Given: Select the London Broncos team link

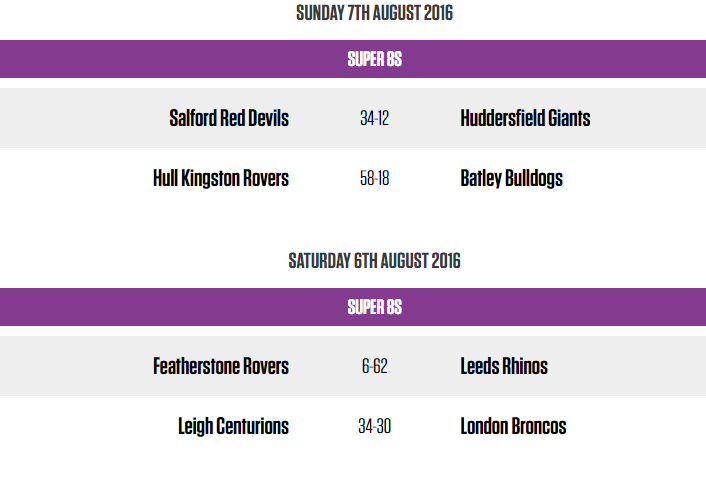Looking at the screenshot, I should pyautogui.click(x=513, y=426).
